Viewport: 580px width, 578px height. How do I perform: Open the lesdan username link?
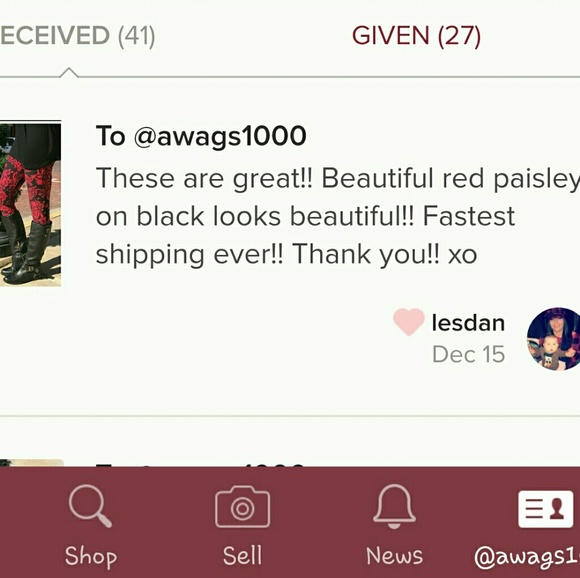[x=468, y=323]
